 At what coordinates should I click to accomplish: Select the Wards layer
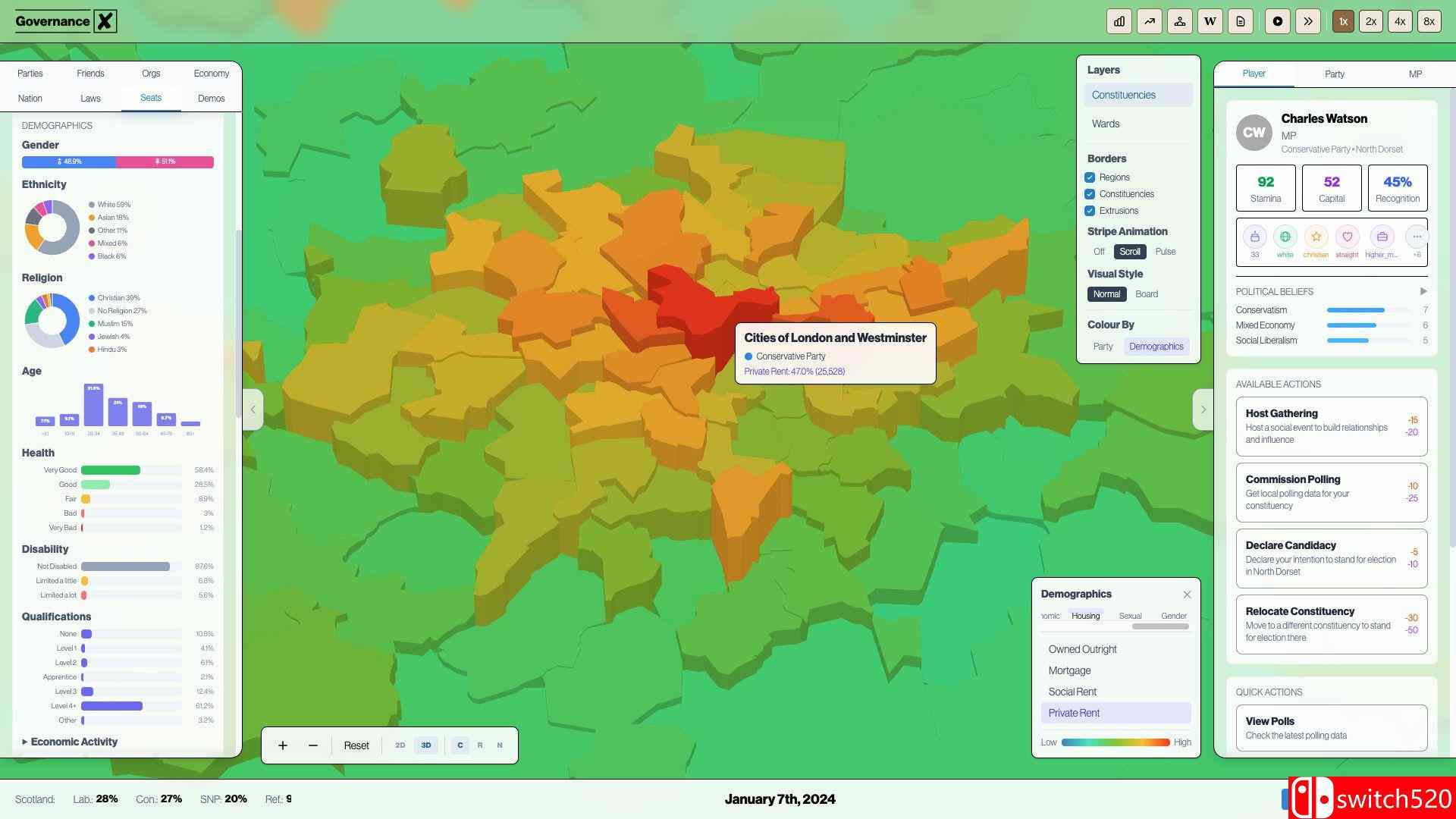(1138, 124)
